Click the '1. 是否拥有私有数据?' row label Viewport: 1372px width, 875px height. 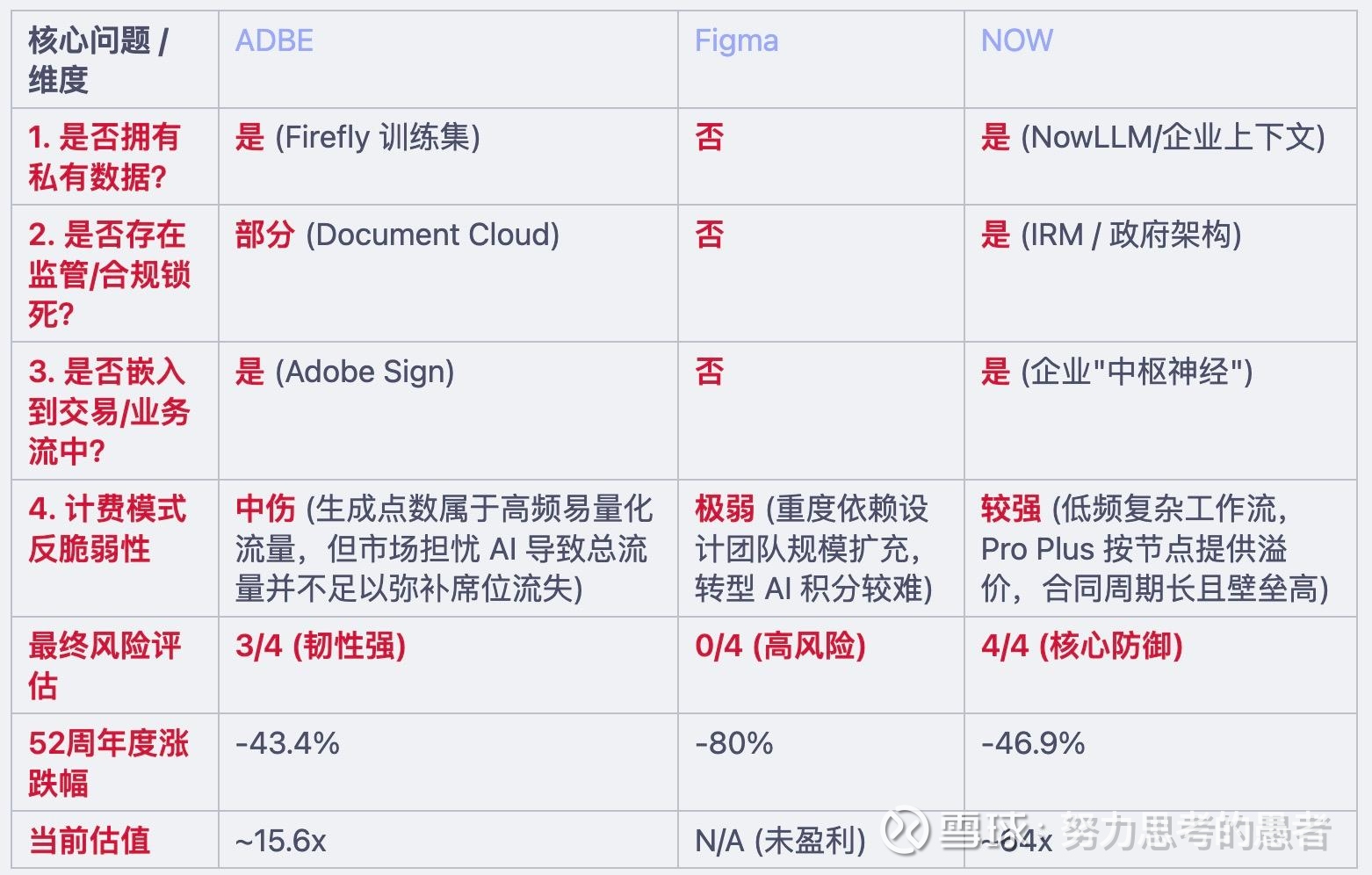[x=105, y=156]
